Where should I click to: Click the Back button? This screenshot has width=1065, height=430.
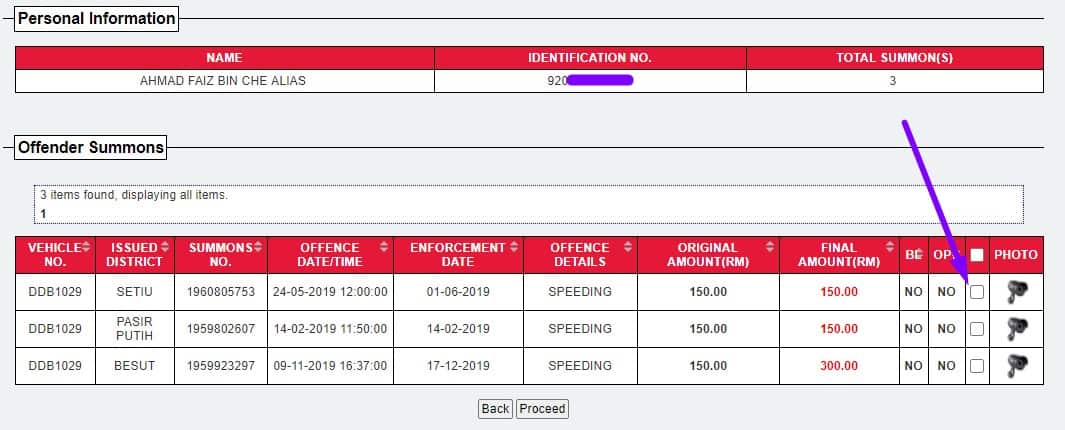[x=495, y=409]
